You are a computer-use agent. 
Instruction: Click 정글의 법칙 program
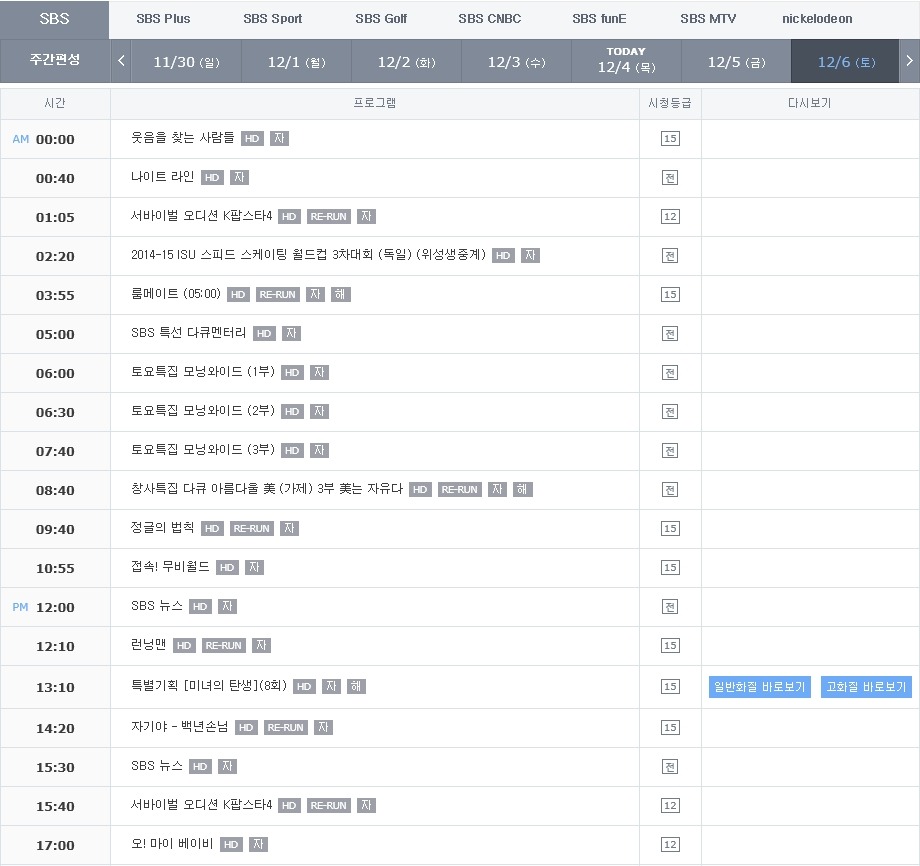coord(162,527)
